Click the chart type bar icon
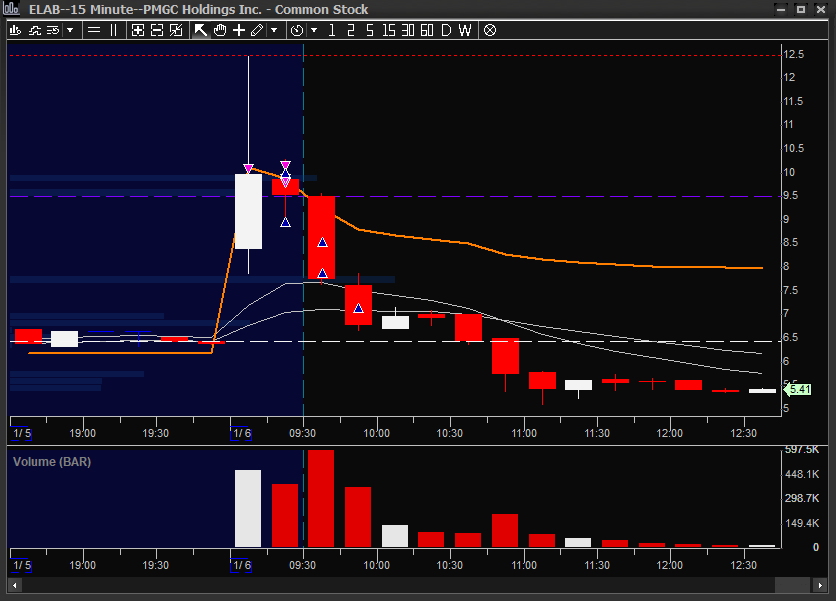 click(15, 30)
